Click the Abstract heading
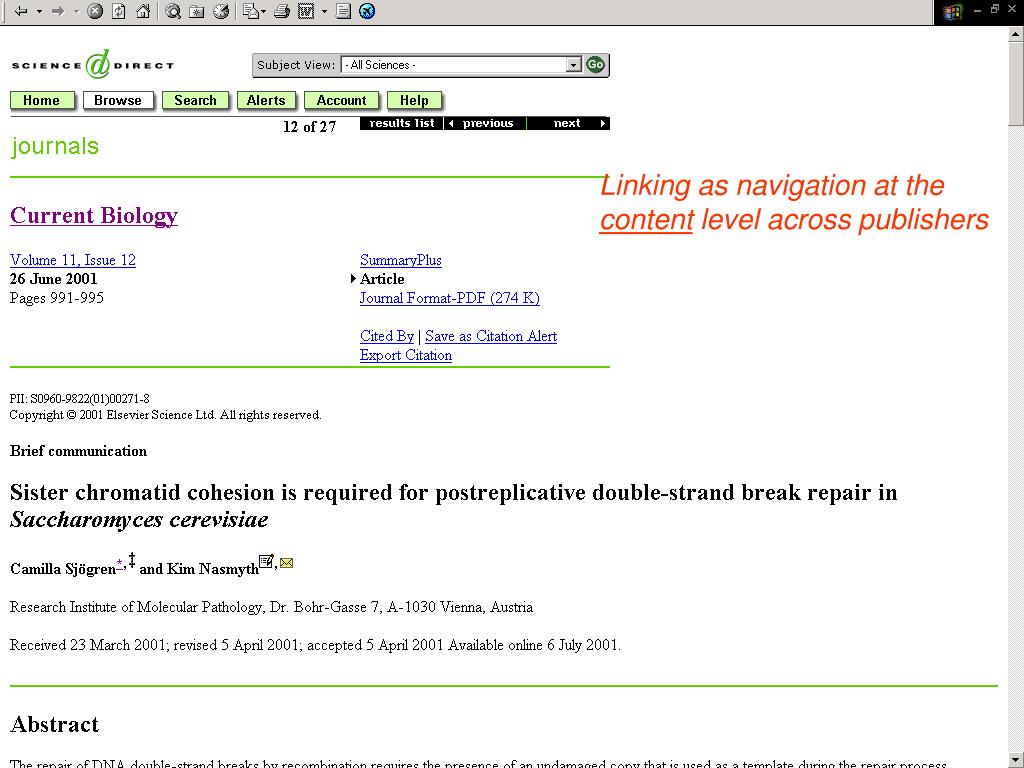The image size is (1024, 768). point(55,724)
